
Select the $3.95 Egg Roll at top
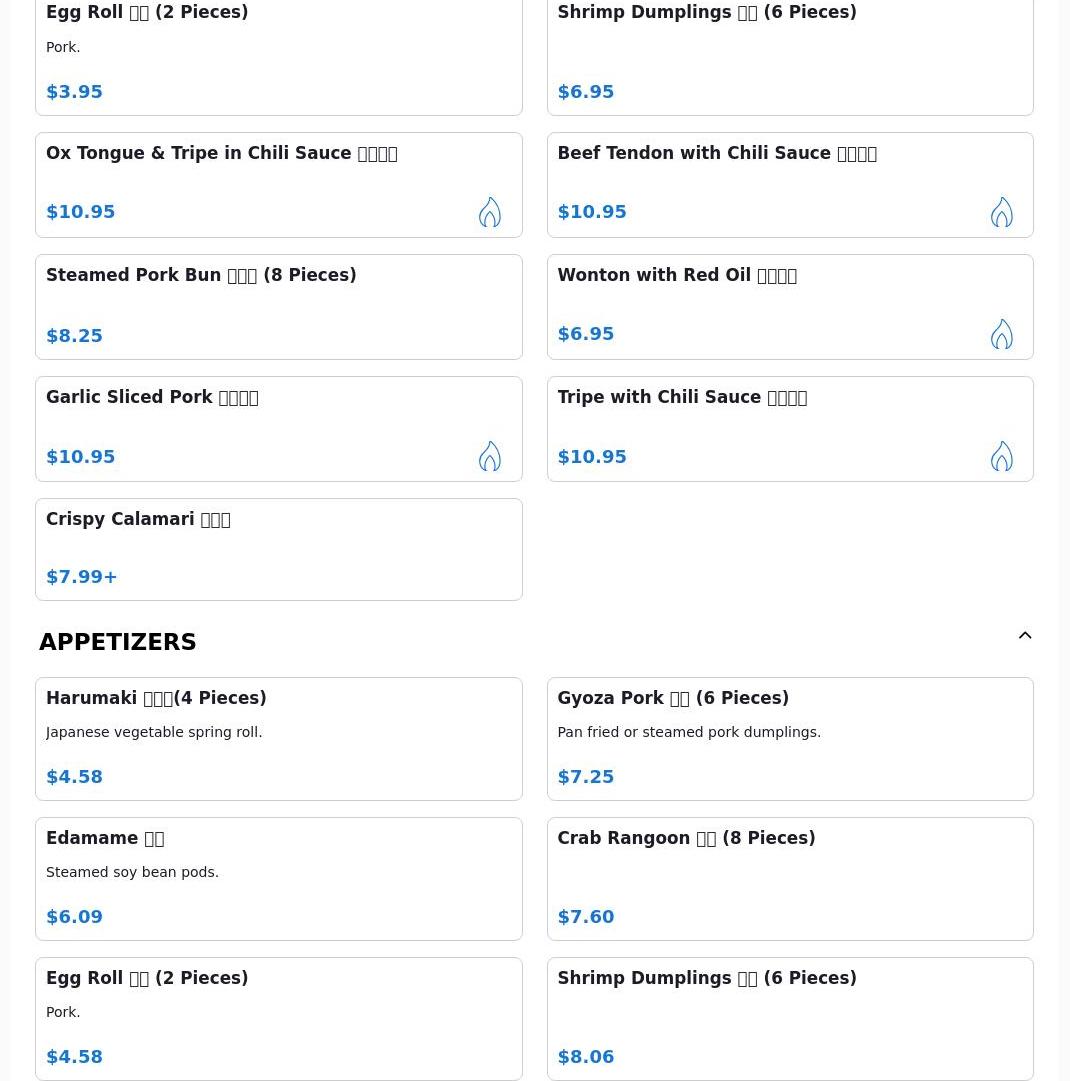point(278,55)
